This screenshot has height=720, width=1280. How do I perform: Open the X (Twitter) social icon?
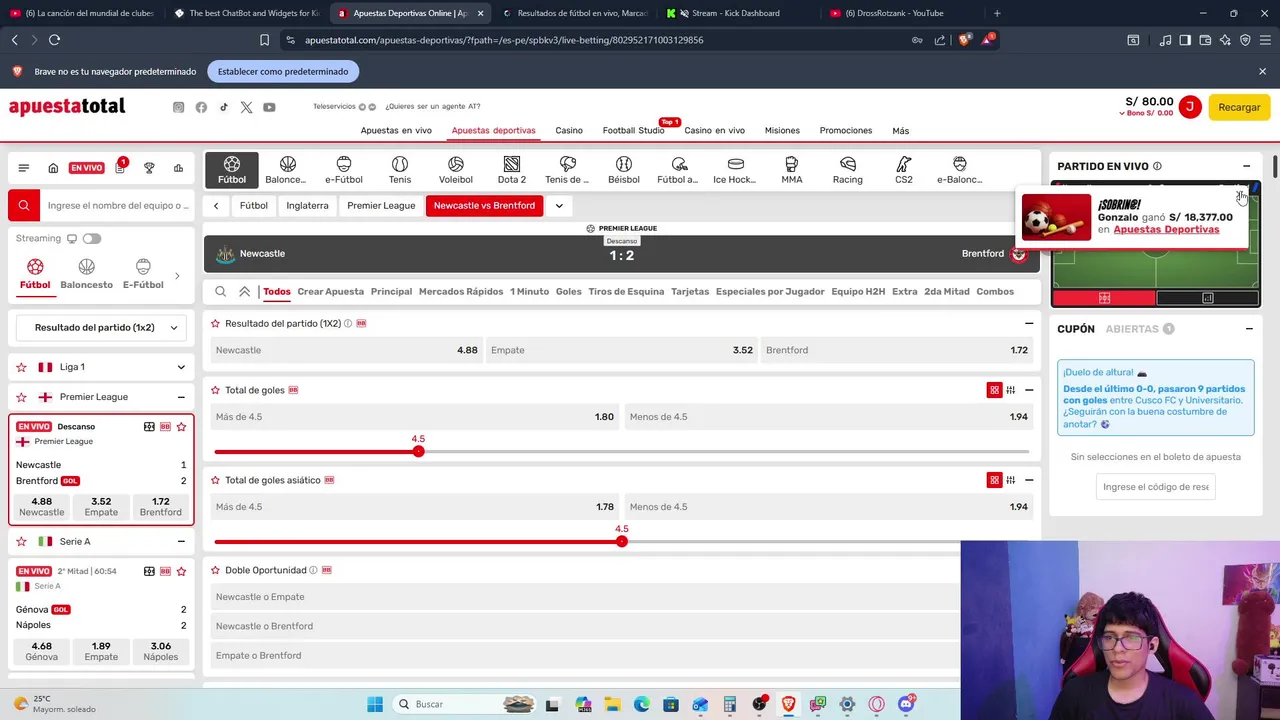(247, 107)
